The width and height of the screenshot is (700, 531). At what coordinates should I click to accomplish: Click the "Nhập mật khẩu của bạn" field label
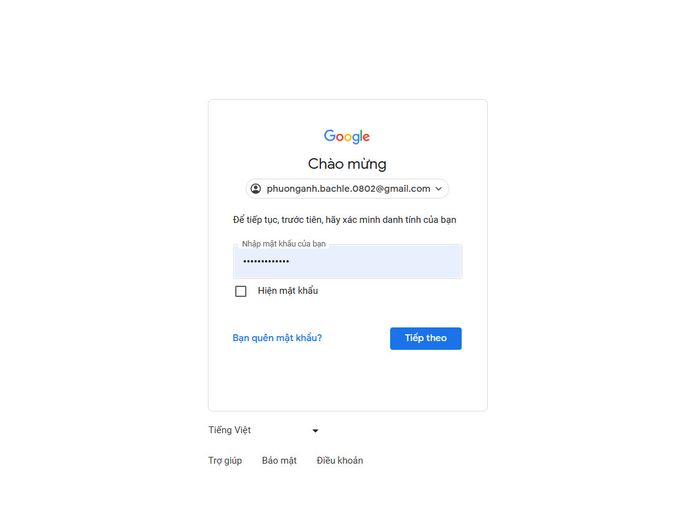pos(283,244)
